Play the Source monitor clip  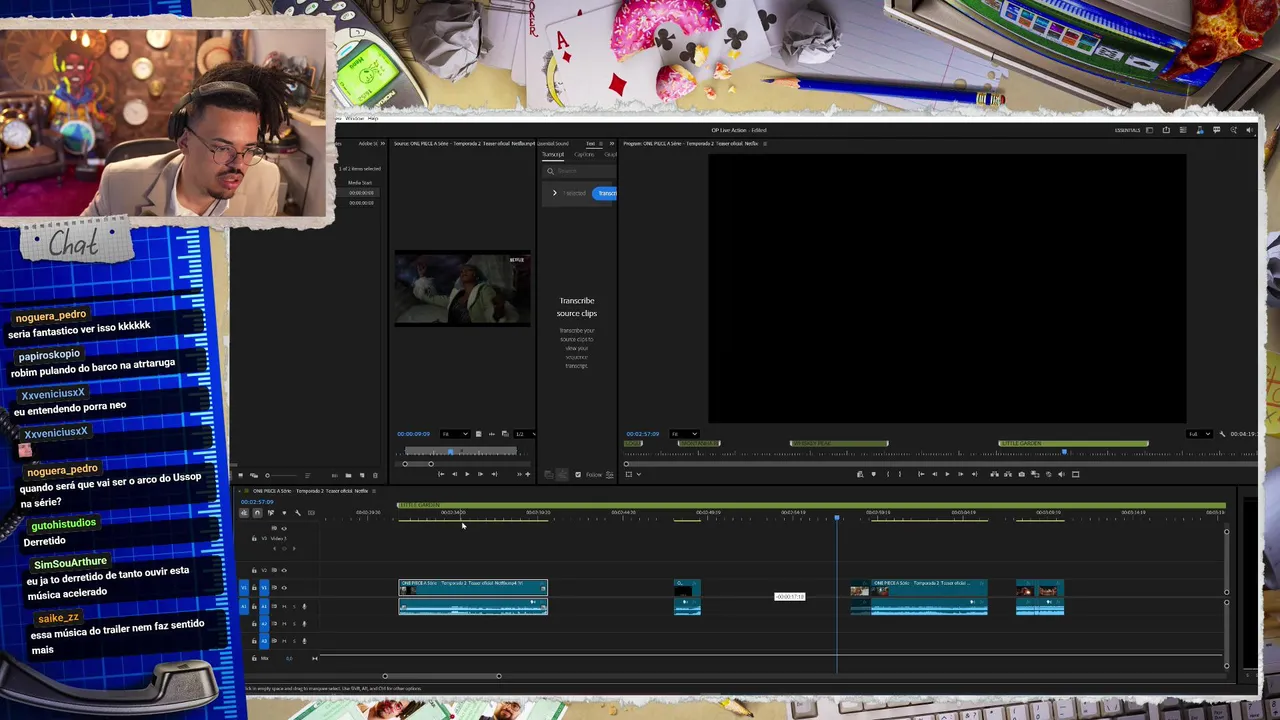point(467,474)
